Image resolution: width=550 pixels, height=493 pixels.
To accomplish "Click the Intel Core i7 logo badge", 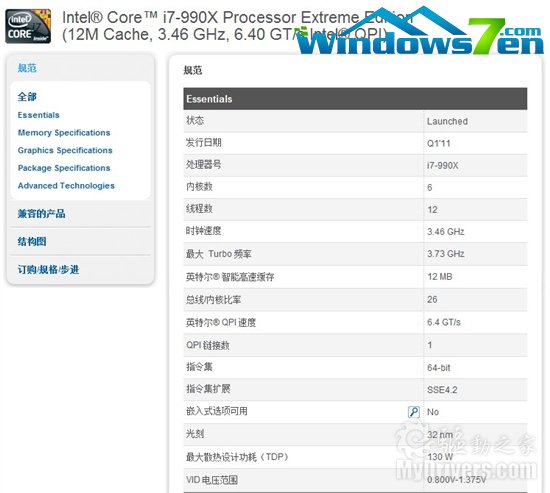I will click(x=28, y=26).
